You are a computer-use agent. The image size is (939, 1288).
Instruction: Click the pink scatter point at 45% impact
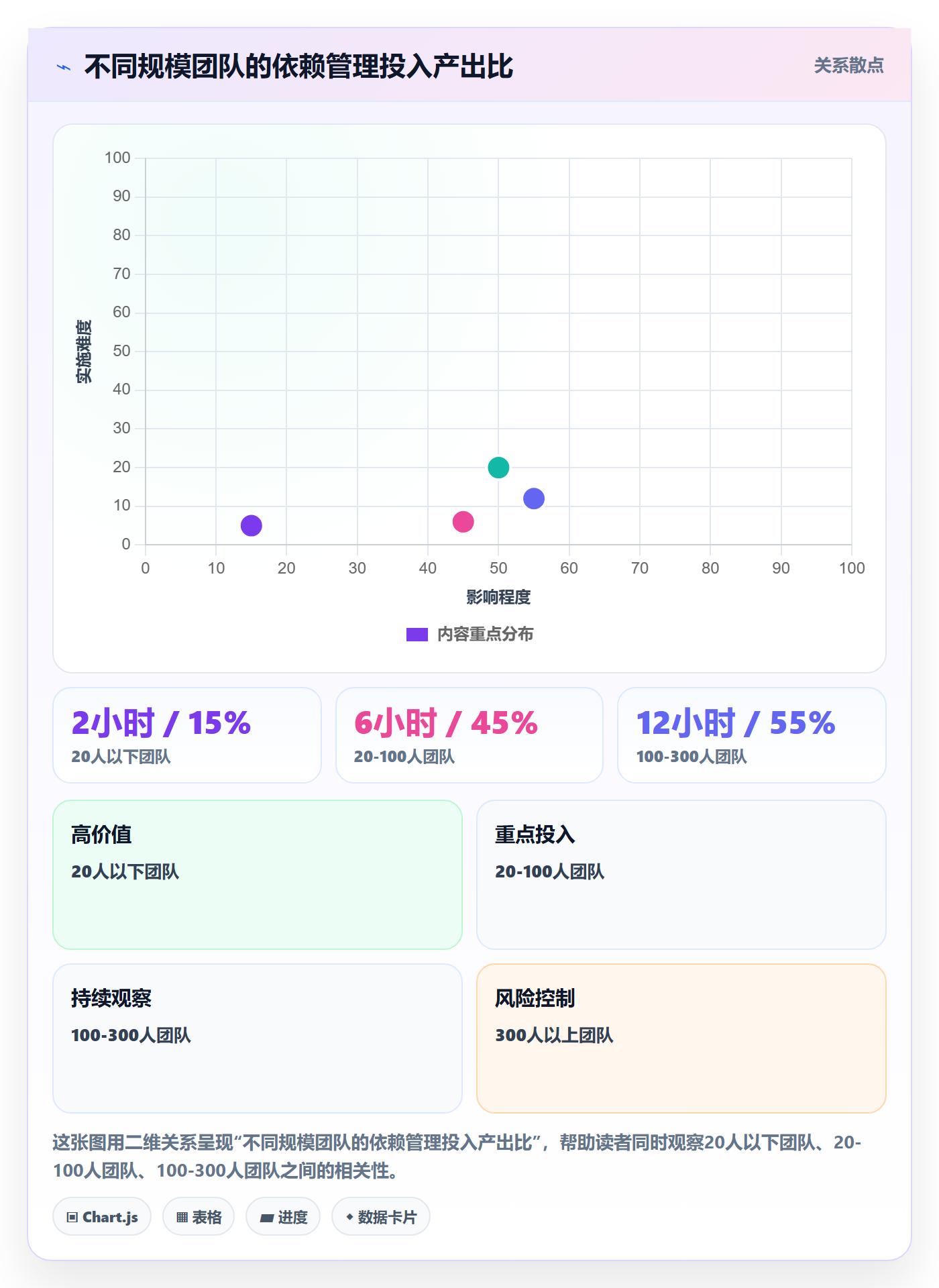click(463, 521)
